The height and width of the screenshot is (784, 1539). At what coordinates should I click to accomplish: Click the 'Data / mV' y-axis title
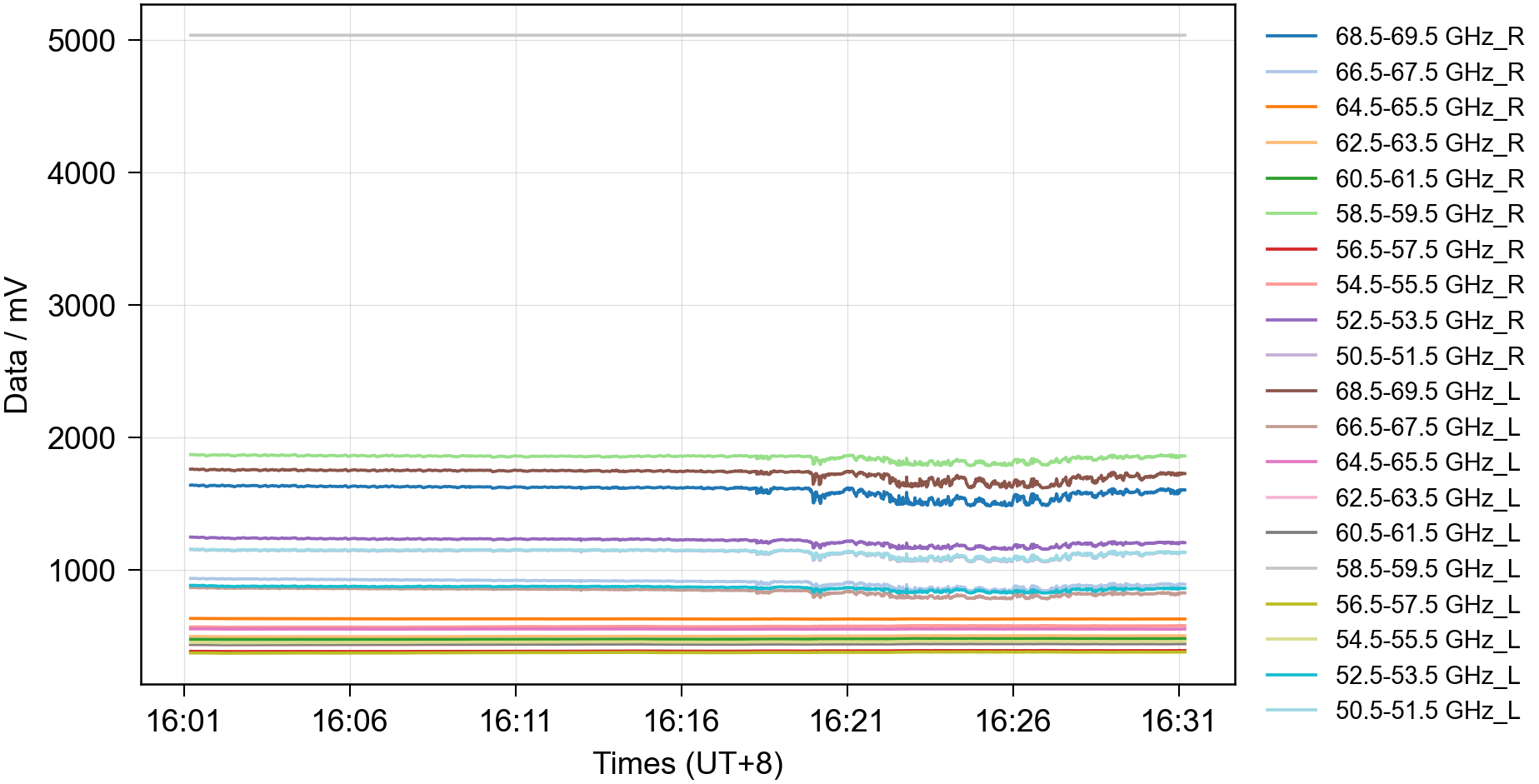click(17, 346)
